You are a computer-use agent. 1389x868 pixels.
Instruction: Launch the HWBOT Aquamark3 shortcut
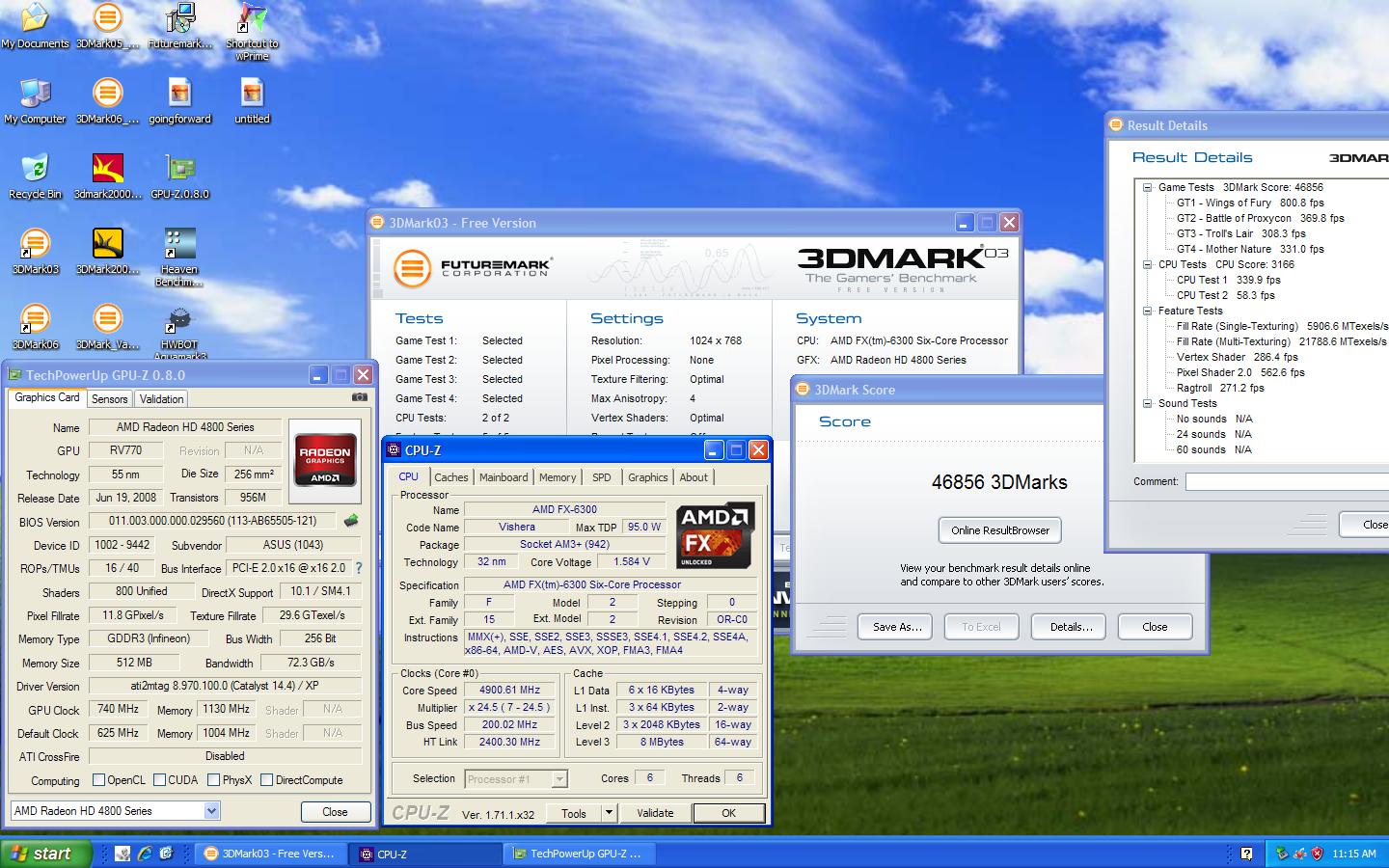pyautogui.click(x=179, y=332)
